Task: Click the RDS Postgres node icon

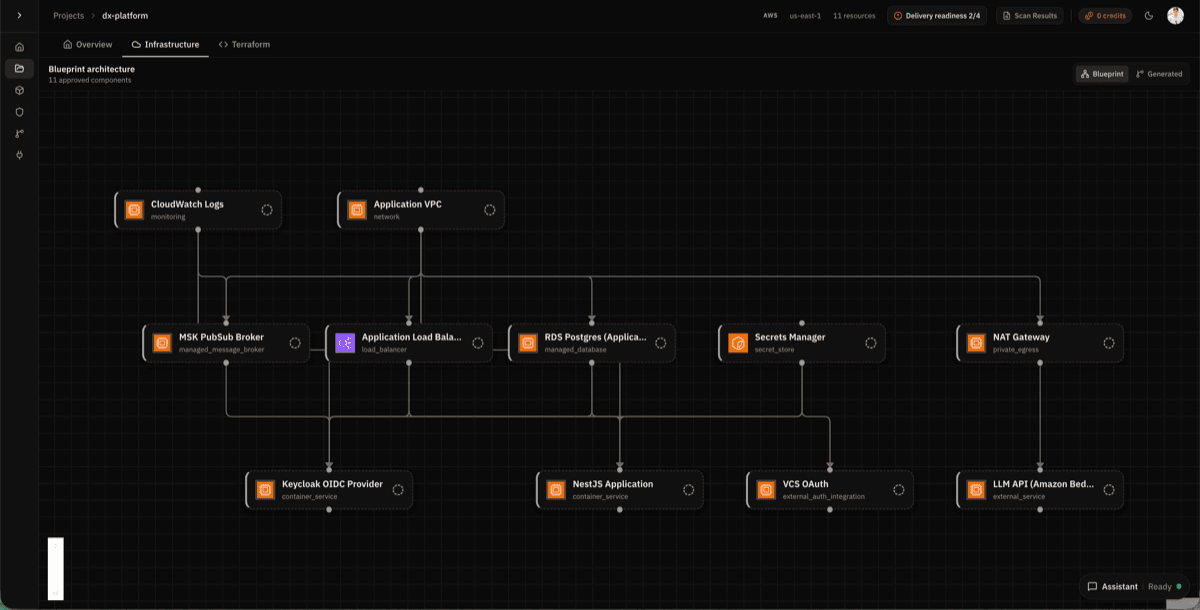Action: pyautogui.click(x=528, y=343)
